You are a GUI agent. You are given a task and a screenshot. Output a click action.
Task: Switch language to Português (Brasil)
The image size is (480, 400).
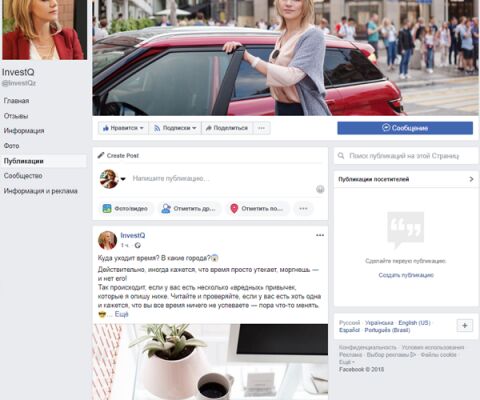pyautogui.click(x=387, y=330)
